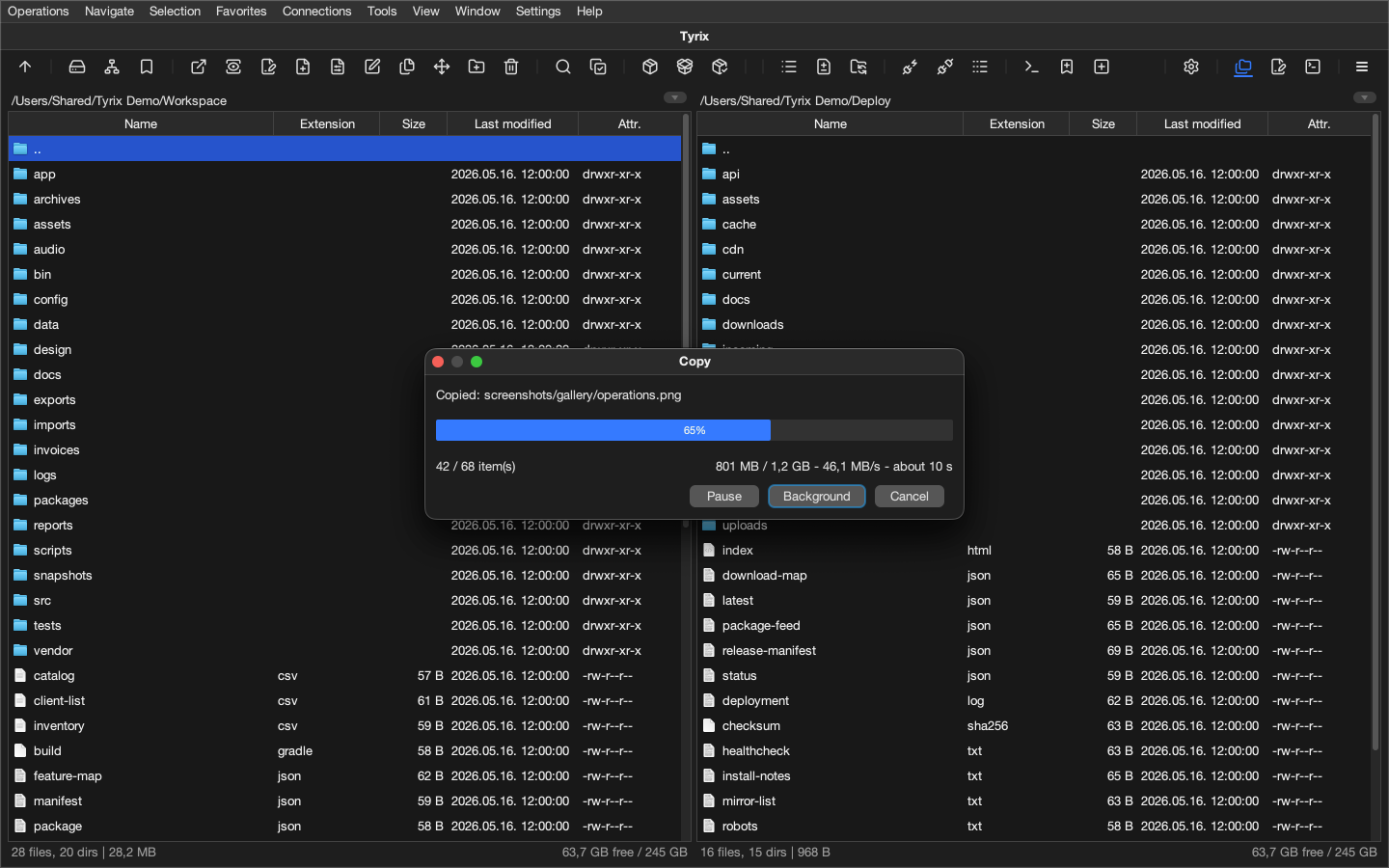Click the disconnect plug icon

(x=945, y=67)
